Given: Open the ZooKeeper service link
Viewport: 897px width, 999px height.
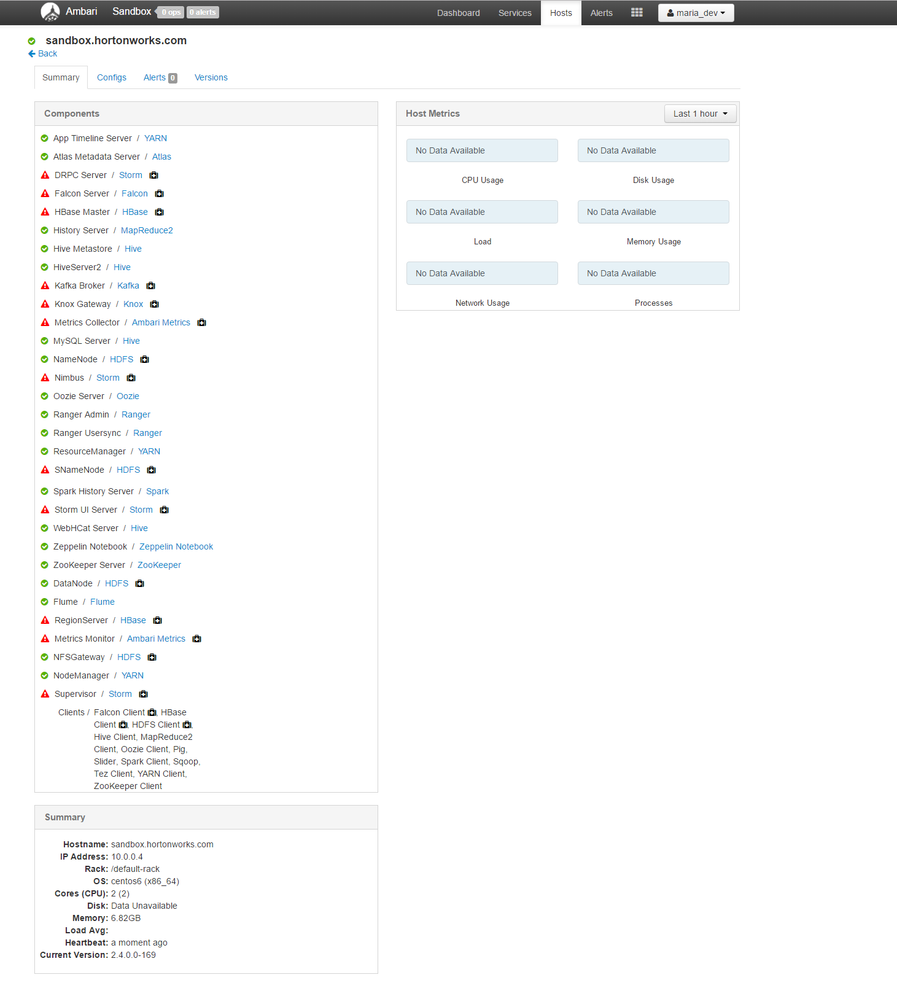Looking at the screenshot, I should tap(159, 566).
